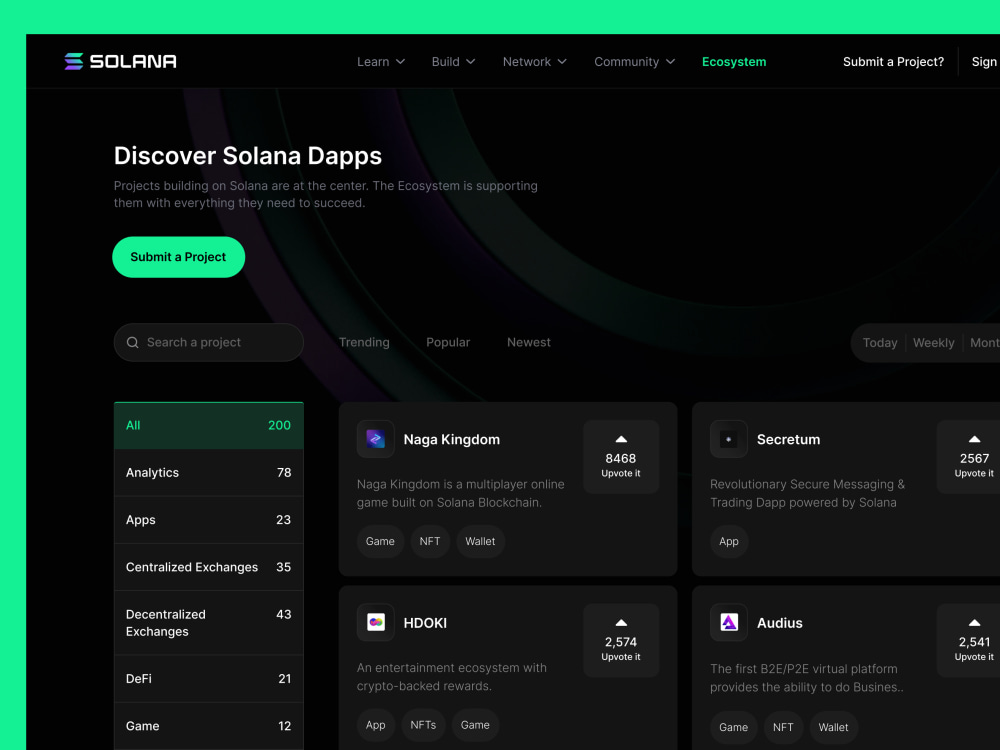
Task: Click the Secretum description text
Action: pos(807,493)
